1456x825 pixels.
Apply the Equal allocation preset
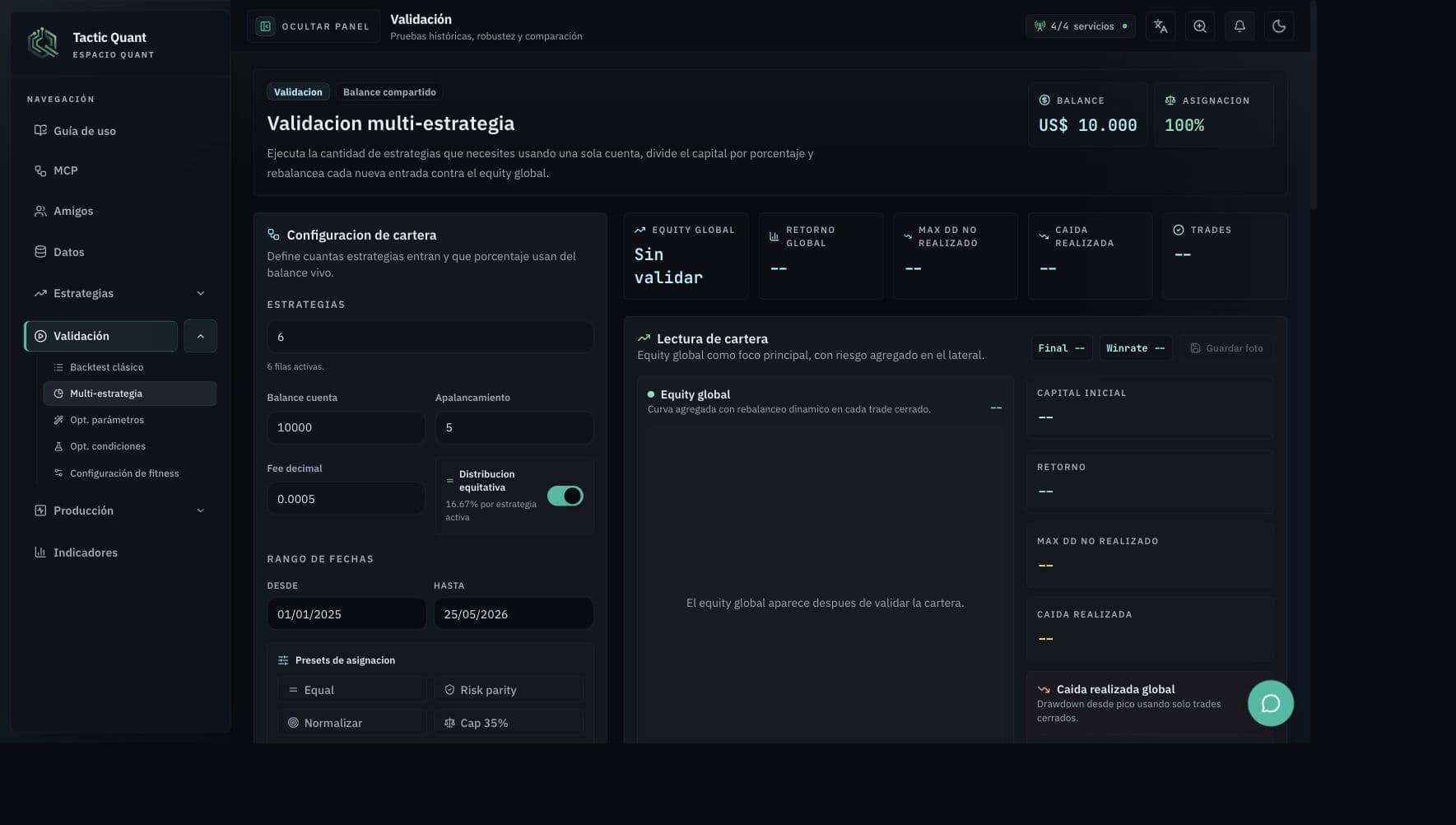(x=352, y=690)
